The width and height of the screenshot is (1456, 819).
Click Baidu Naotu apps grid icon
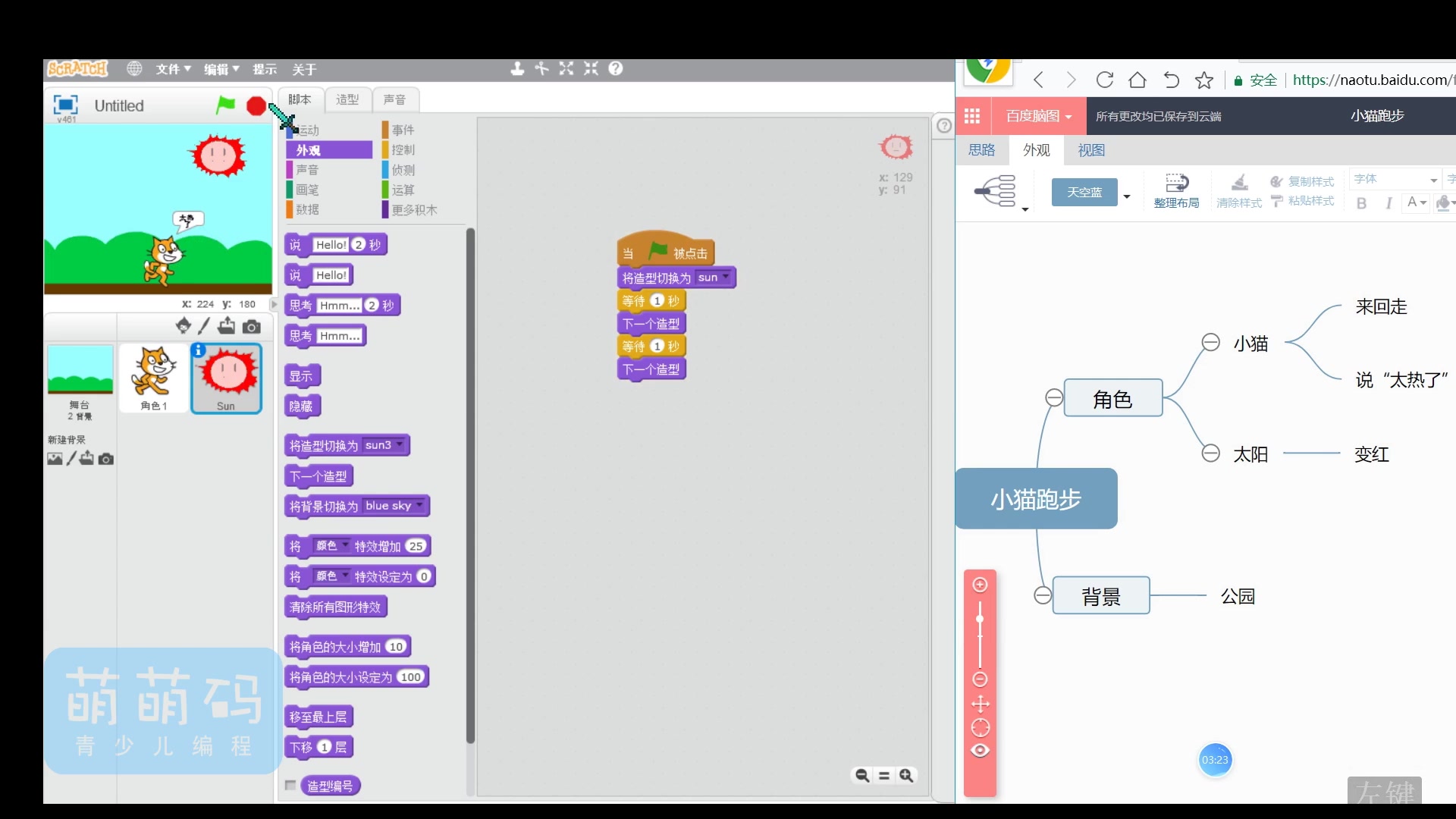tap(972, 116)
